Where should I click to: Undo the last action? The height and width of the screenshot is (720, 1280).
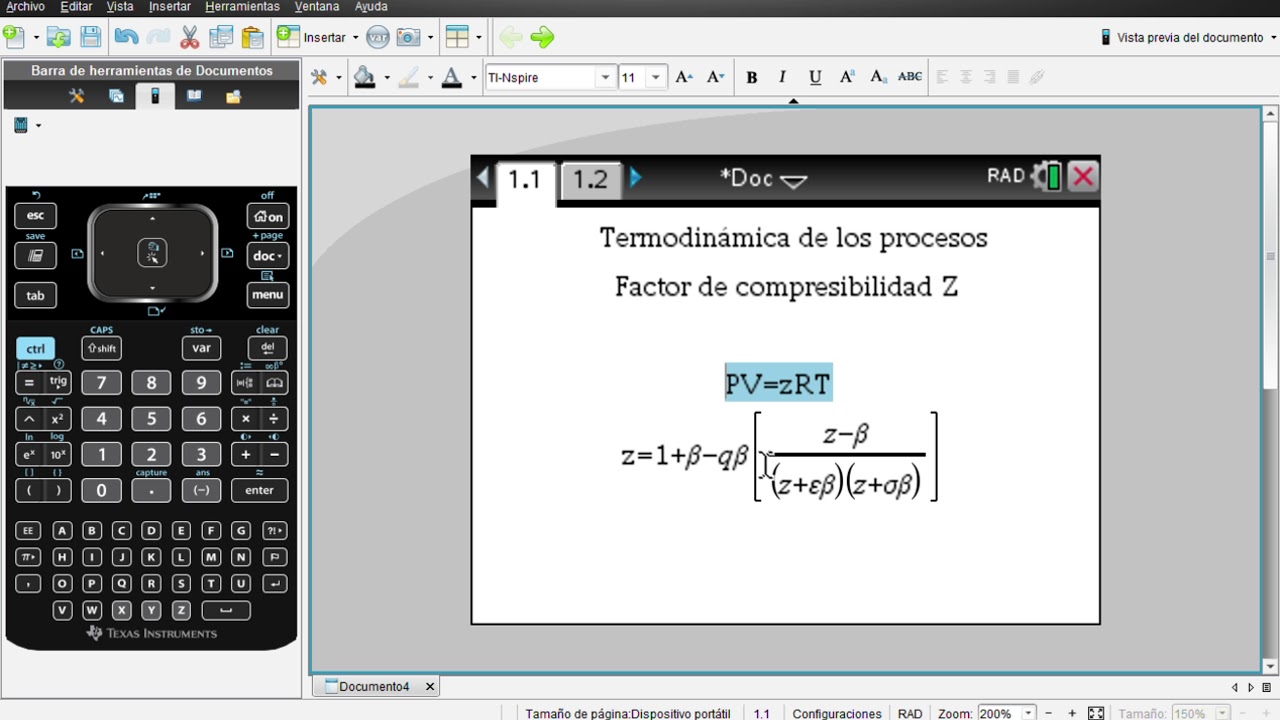(126, 38)
